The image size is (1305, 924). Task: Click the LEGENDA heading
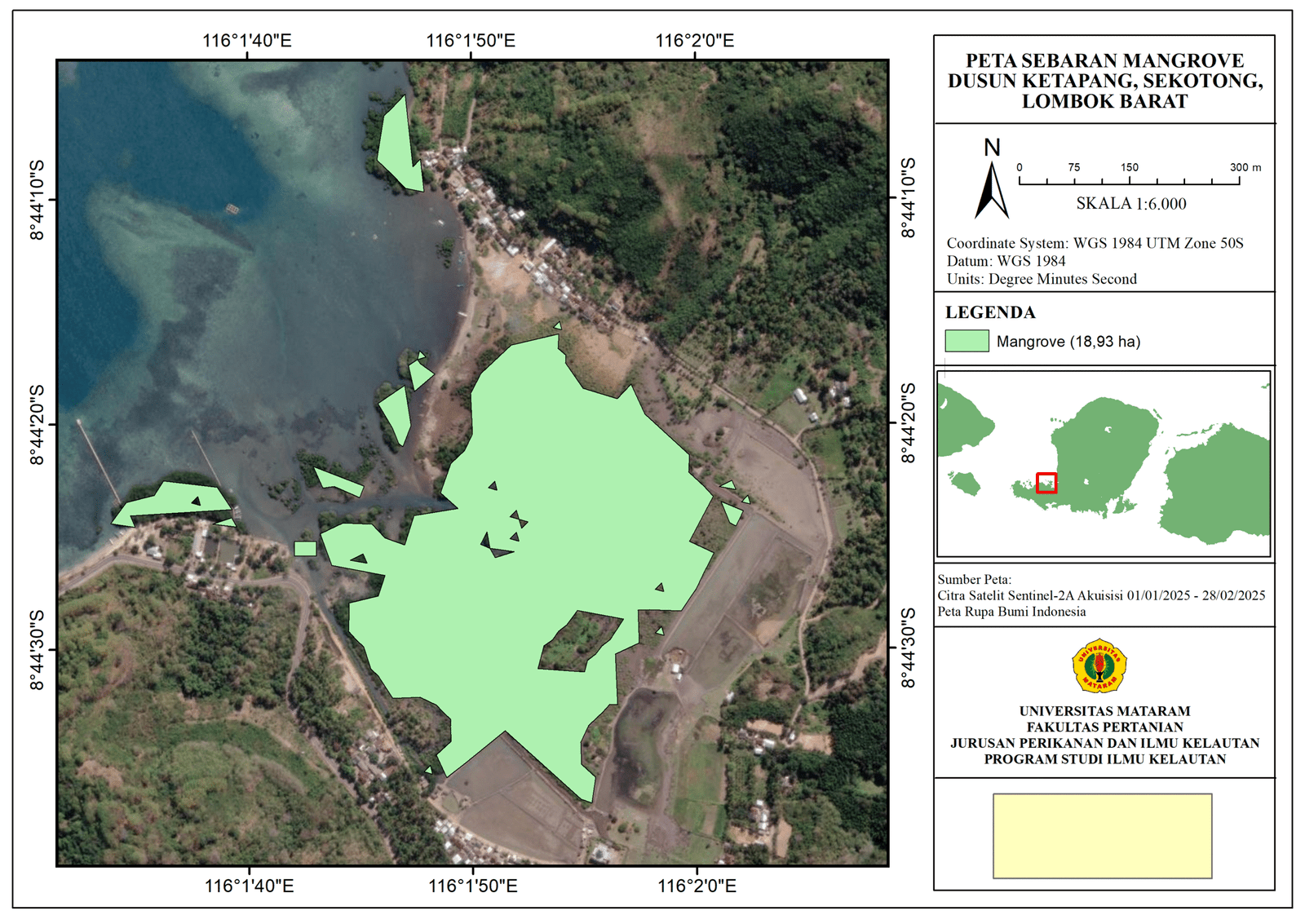coord(990,312)
